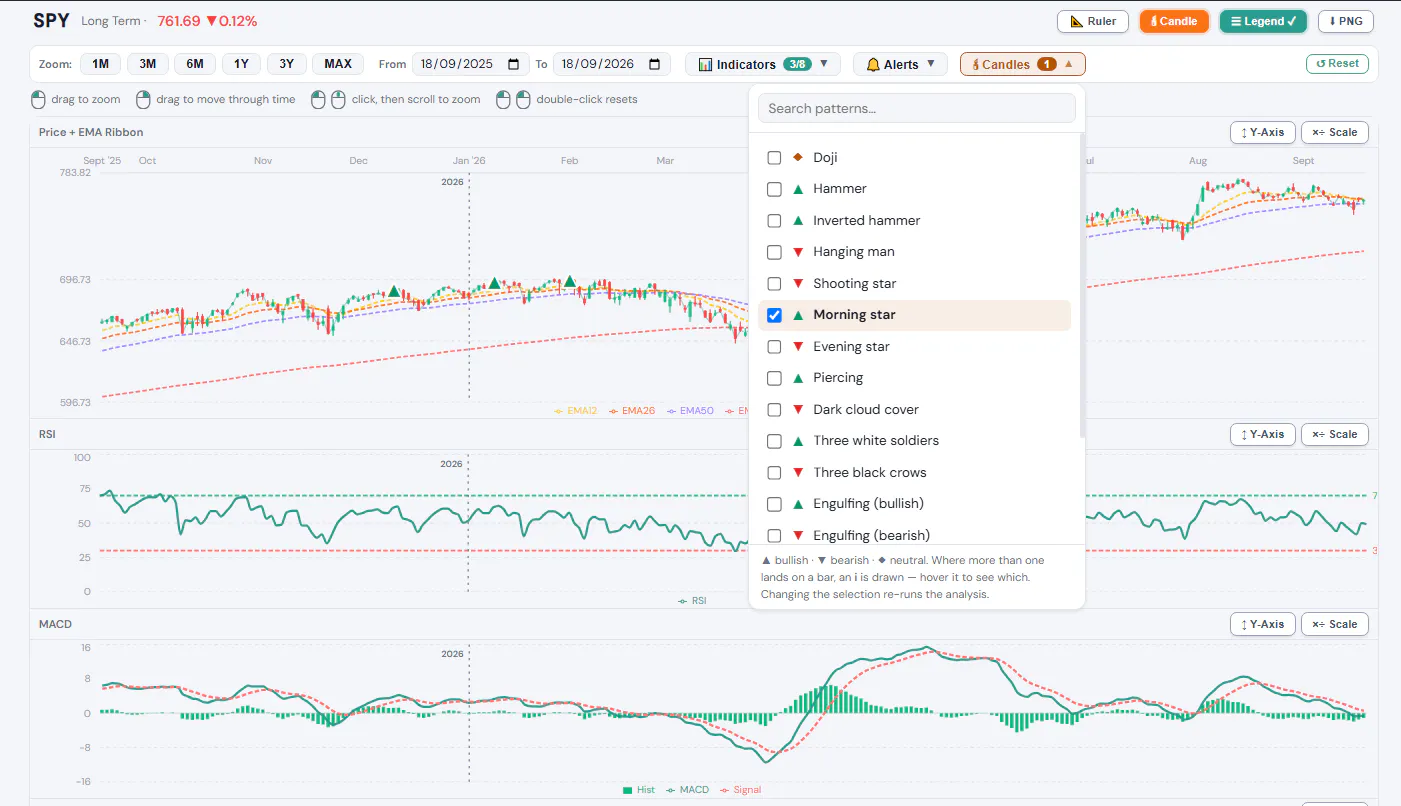Check the Dark cloud cover checkbox
This screenshot has width=1401, height=806.
click(x=774, y=410)
